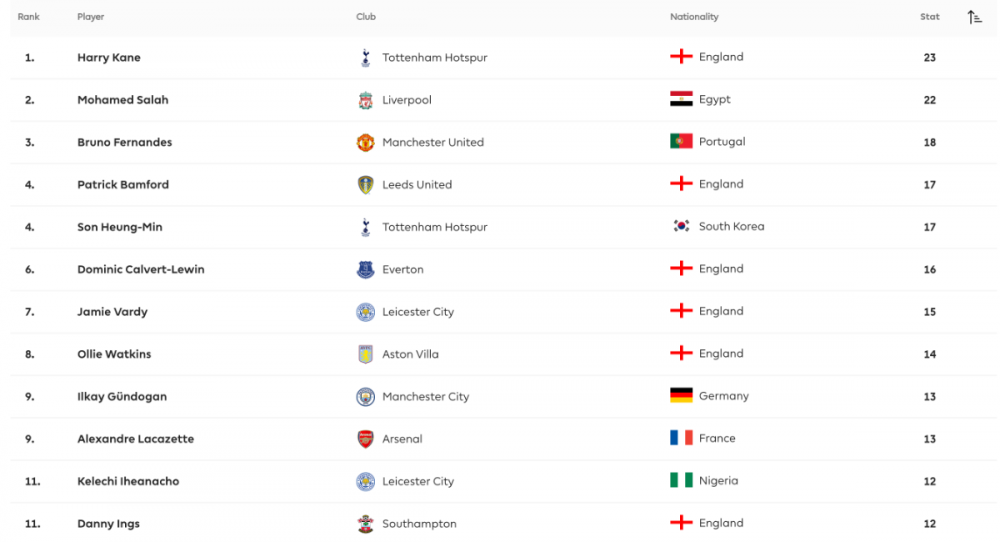Image resolution: width=1000 pixels, height=542 pixels.
Task: Open Mohamed Salah's player page
Action: (123, 100)
